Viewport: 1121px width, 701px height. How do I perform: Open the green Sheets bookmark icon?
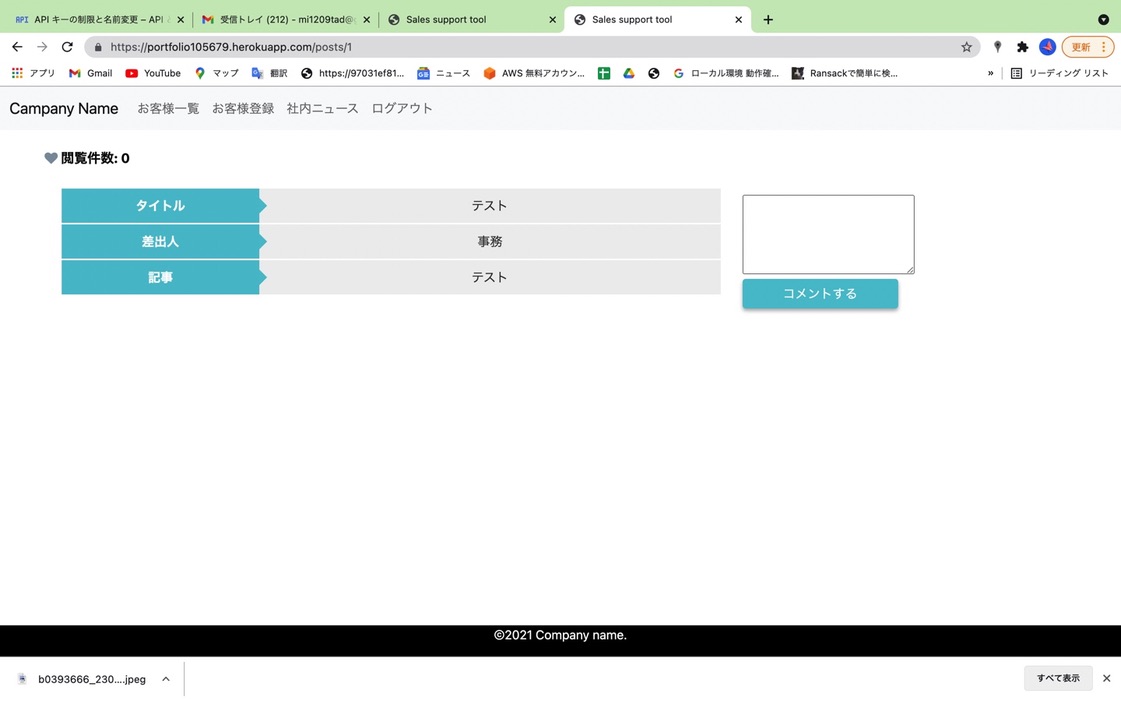(x=604, y=73)
